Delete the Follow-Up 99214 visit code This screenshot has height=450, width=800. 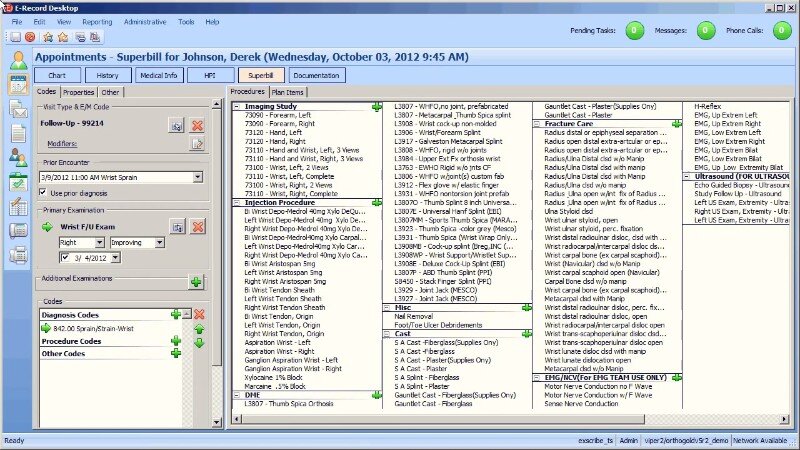tap(198, 125)
